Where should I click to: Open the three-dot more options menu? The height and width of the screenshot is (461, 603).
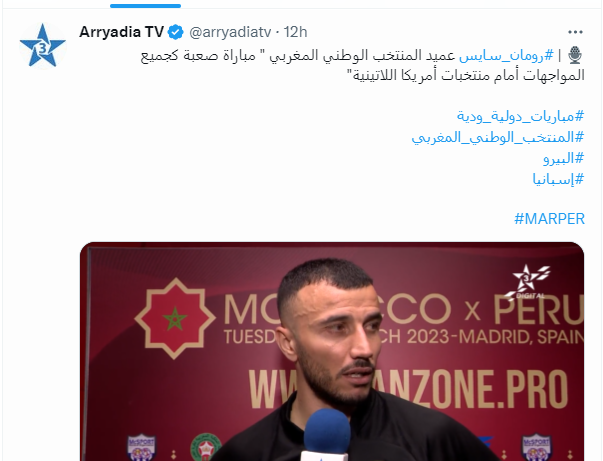pos(575,32)
